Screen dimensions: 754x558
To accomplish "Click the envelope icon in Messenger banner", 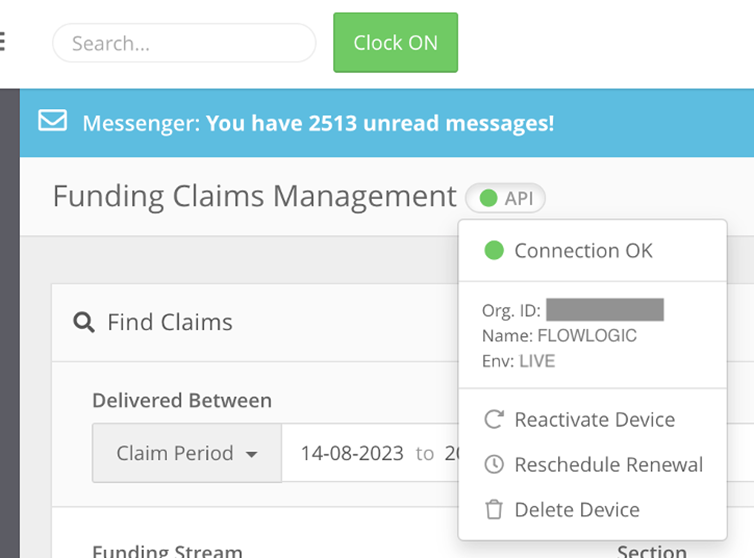I will coord(52,122).
